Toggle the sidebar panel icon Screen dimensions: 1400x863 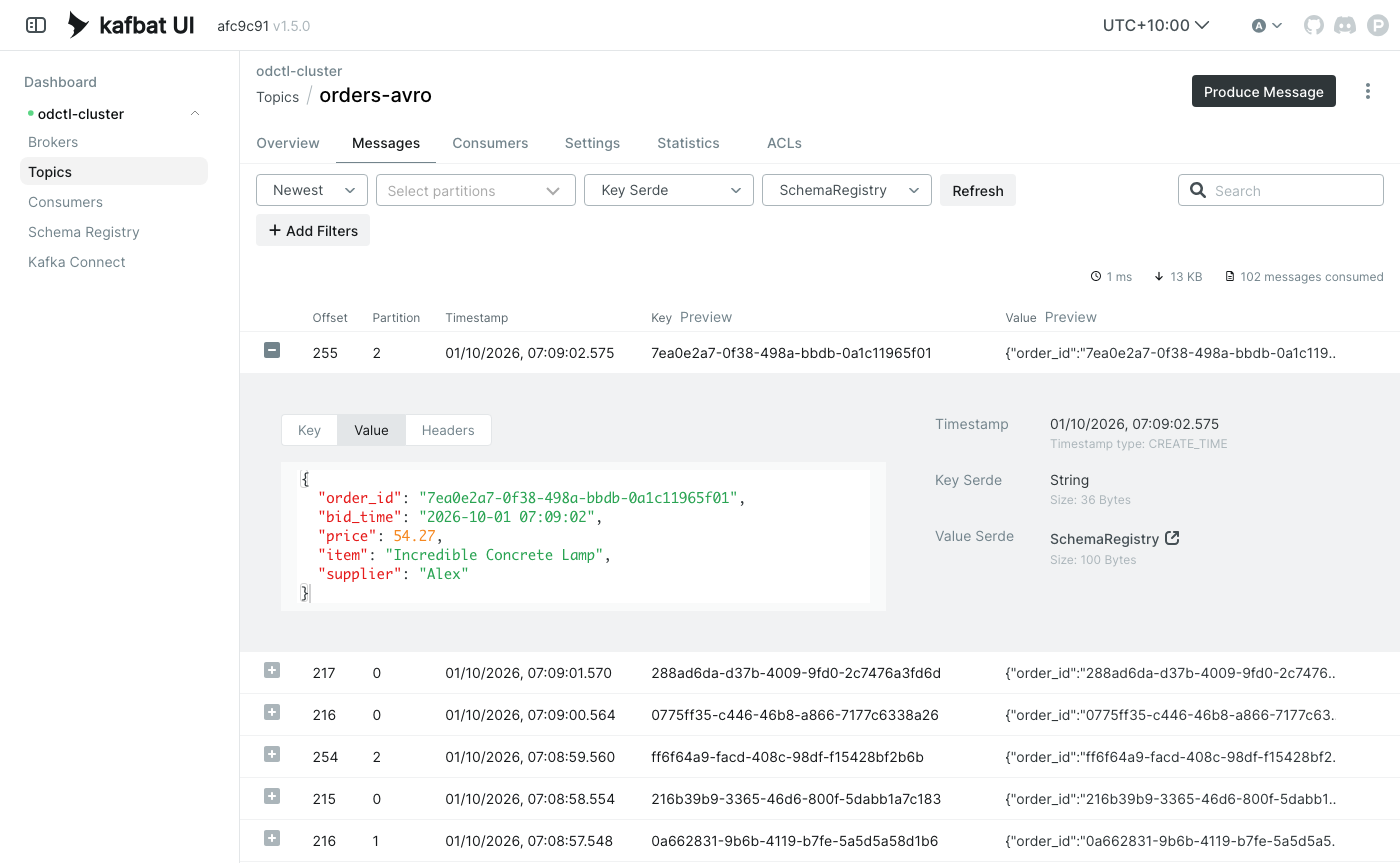point(35,25)
